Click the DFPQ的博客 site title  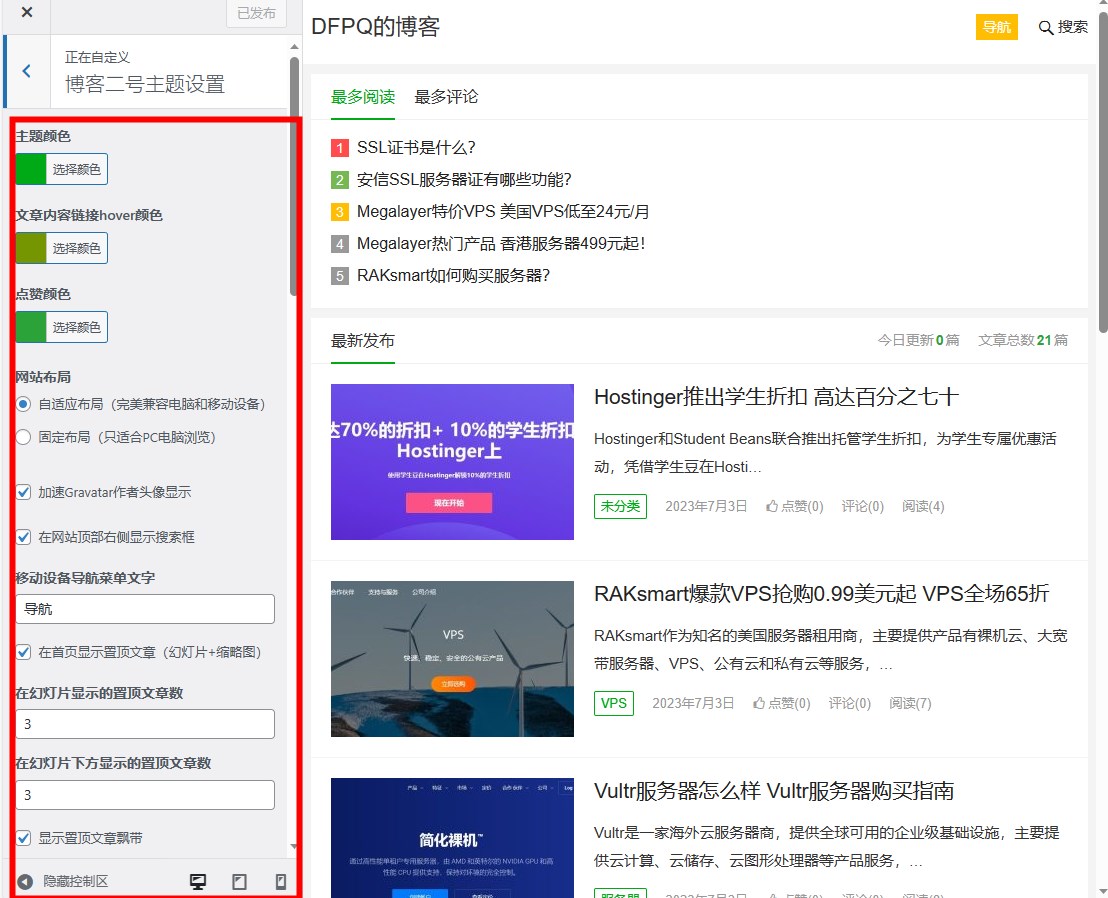[x=375, y=27]
